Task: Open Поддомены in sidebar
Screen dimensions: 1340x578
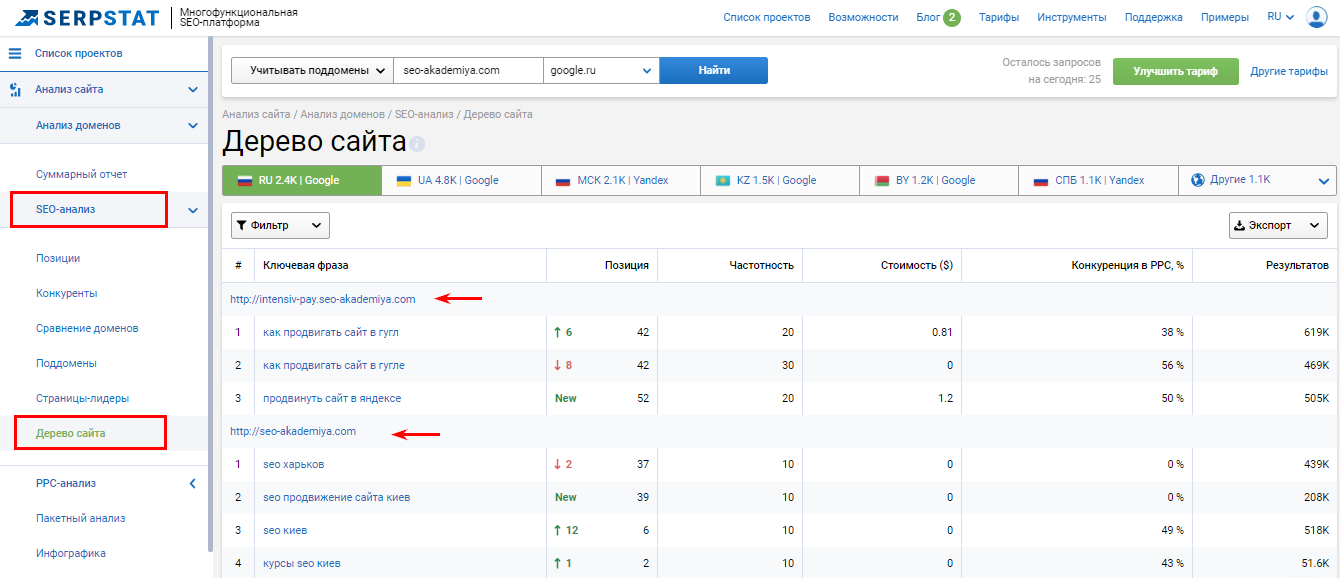Action: (66, 363)
